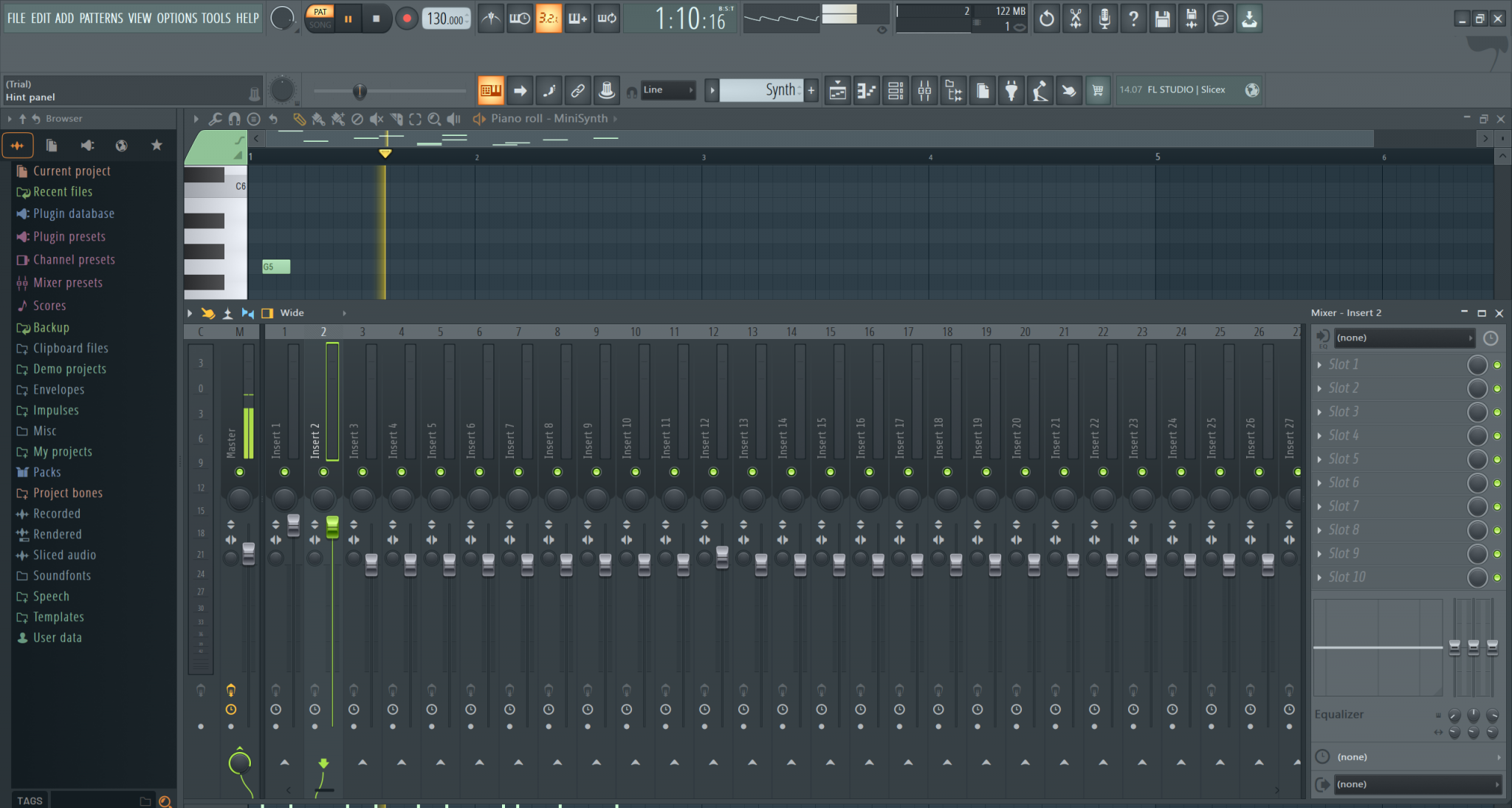Open the Wide mixer layout dropdown
This screenshot has width=1512, height=808.
click(x=293, y=312)
